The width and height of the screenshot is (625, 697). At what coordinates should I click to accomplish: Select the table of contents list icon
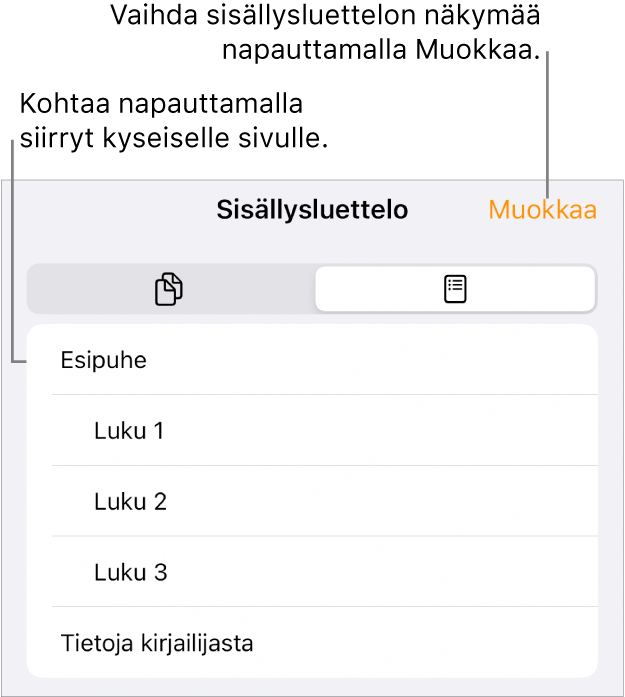pyautogui.click(x=455, y=290)
